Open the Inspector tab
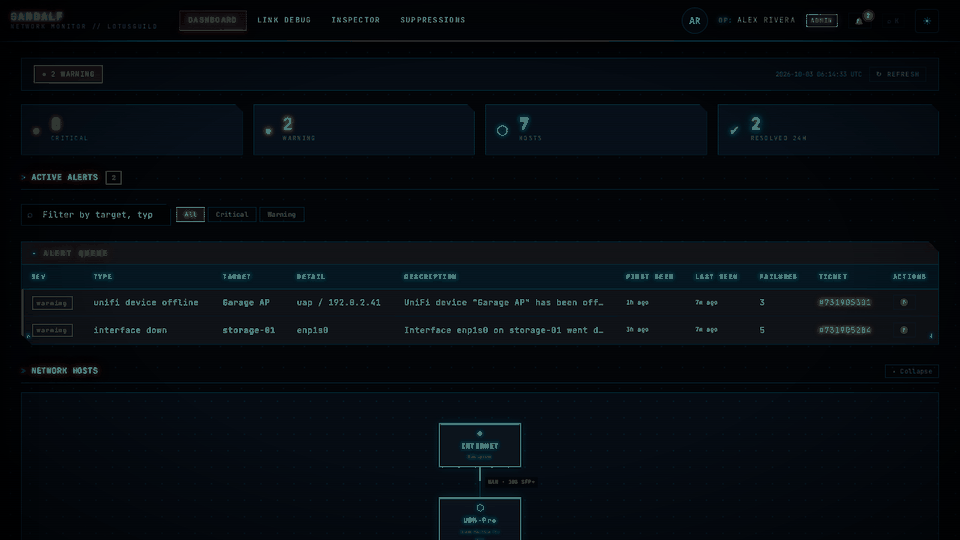Screen dimensions: 960x540 coord(356,20)
